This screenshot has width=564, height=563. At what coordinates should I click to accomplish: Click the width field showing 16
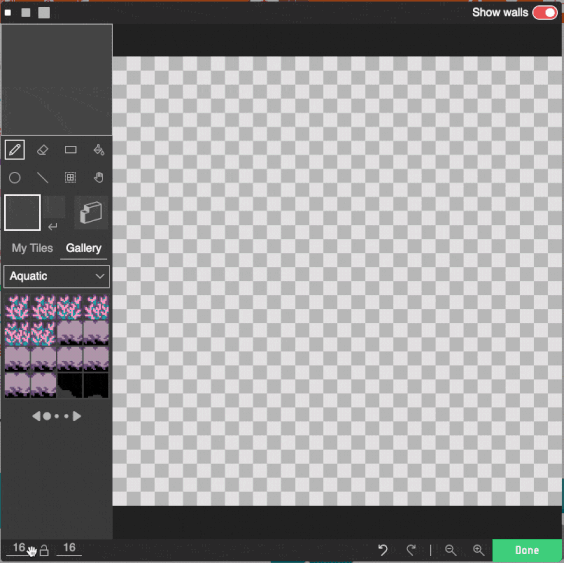[x=19, y=548]
